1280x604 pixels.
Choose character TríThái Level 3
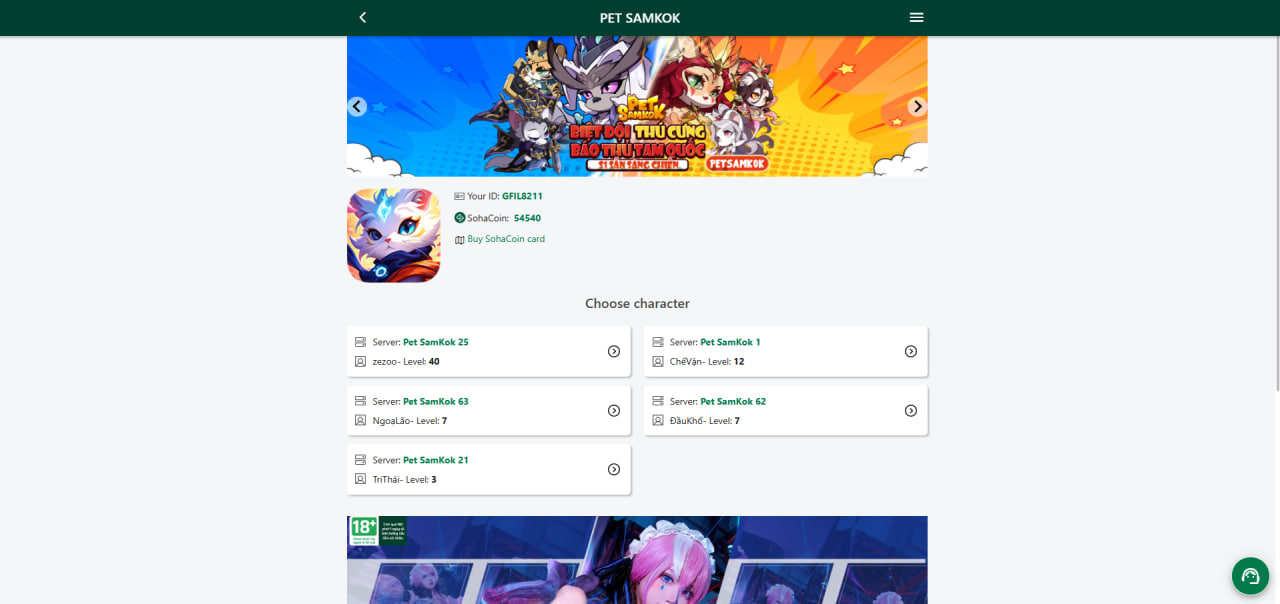(489, 469)
